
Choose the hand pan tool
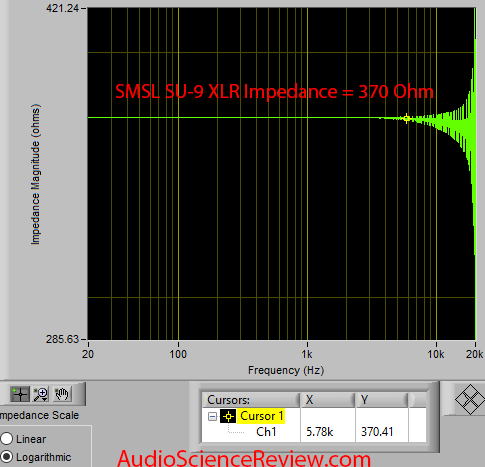pos(62,394)
